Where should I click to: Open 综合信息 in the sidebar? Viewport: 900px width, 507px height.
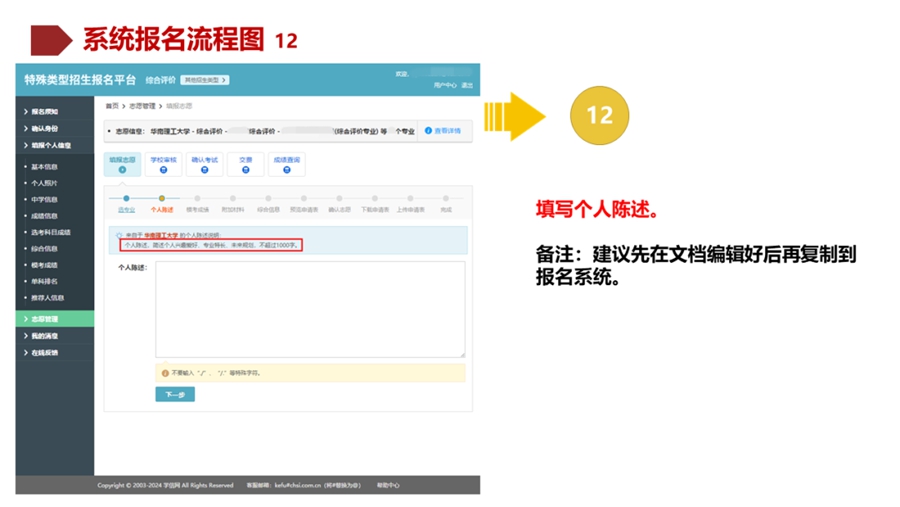tap(44, 249)
